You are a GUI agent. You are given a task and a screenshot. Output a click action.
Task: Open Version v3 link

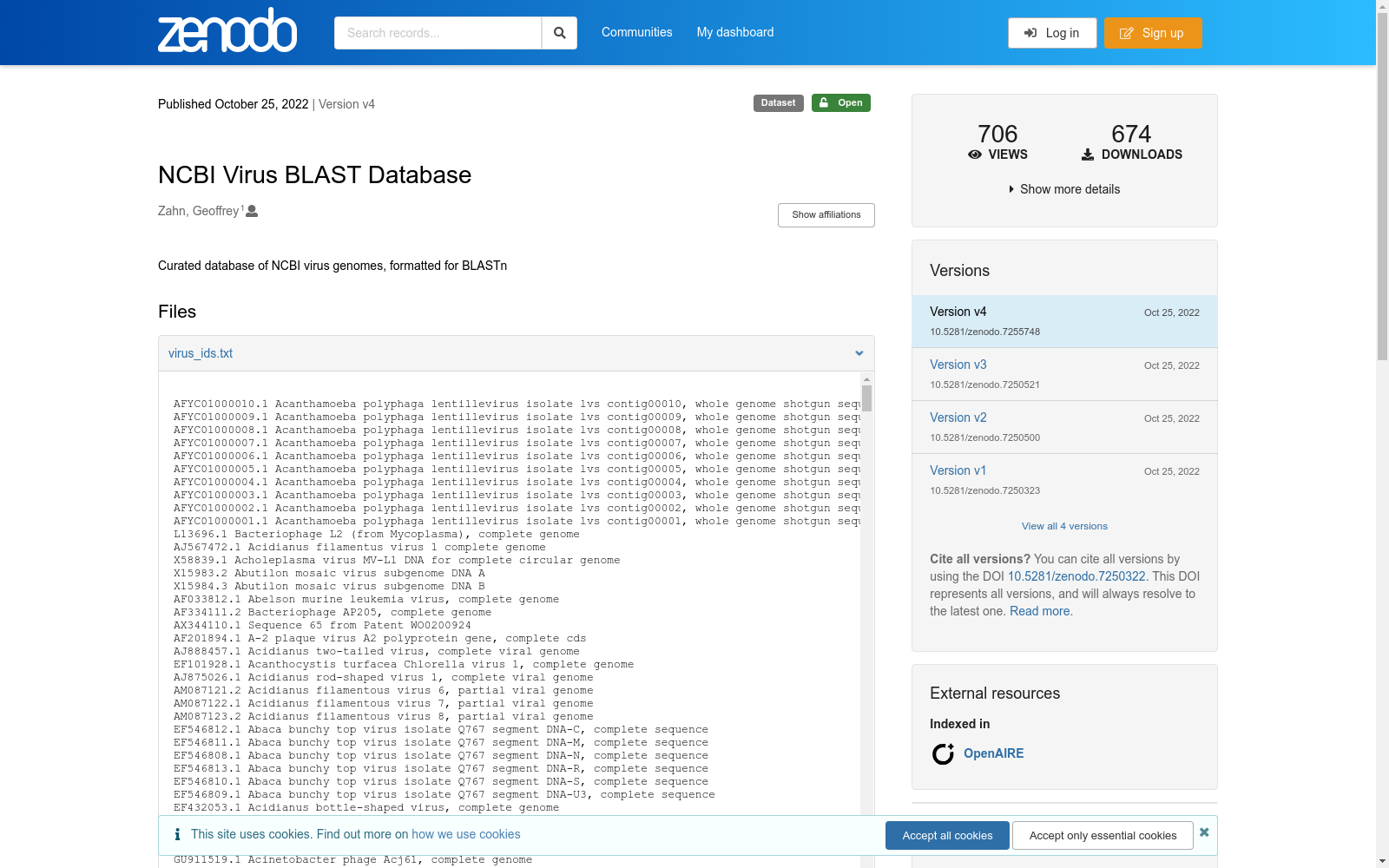click(x=958, y=365)
